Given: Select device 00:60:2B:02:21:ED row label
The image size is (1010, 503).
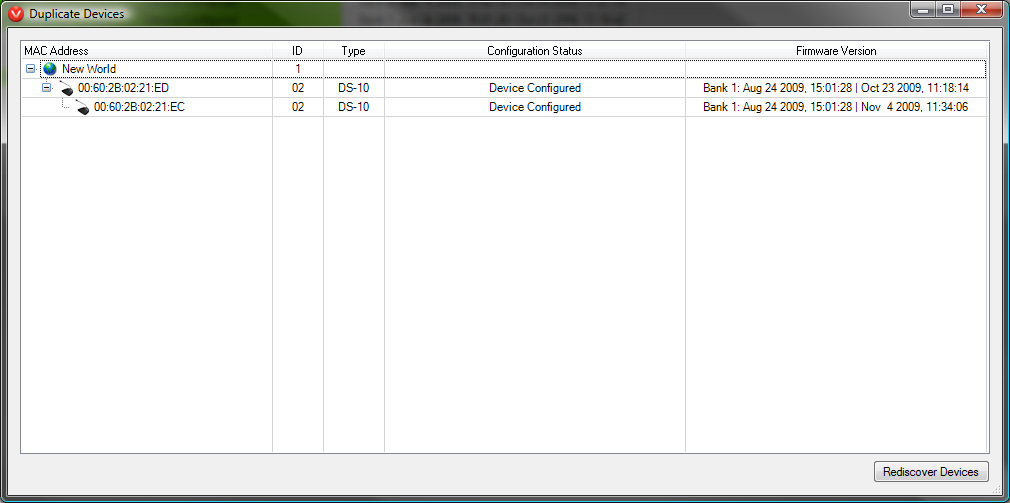Looking at the screenshot, I should pyautogui.click(x=123, y=88).
